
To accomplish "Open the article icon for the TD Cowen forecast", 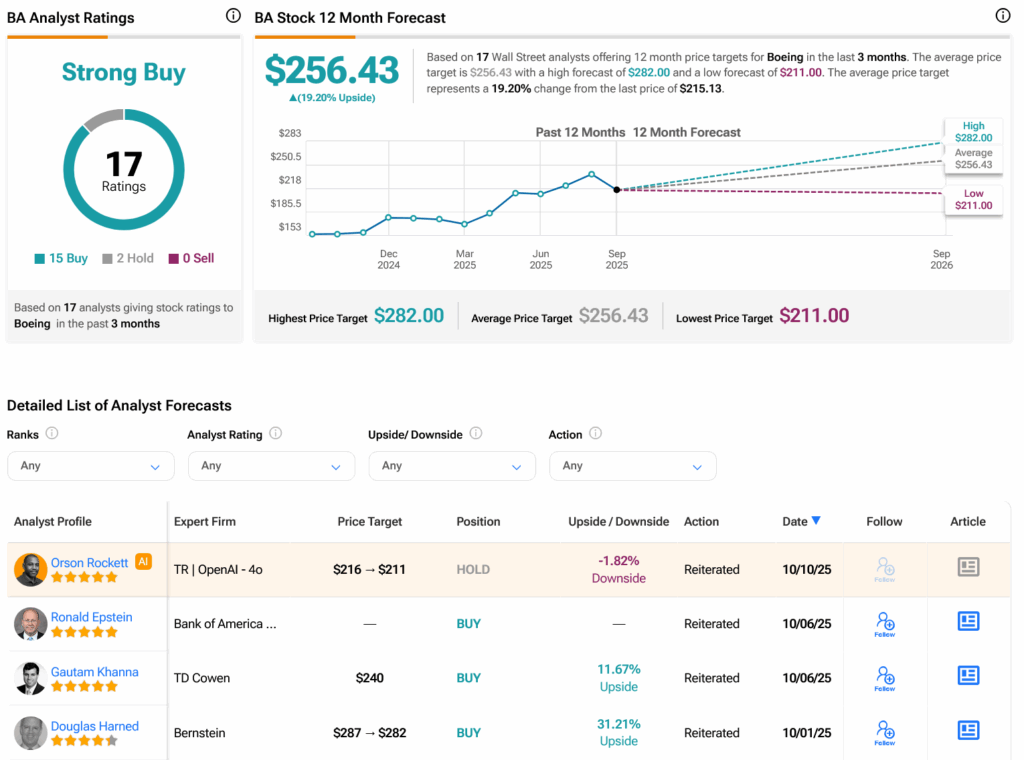I will (x=968, y=676).
